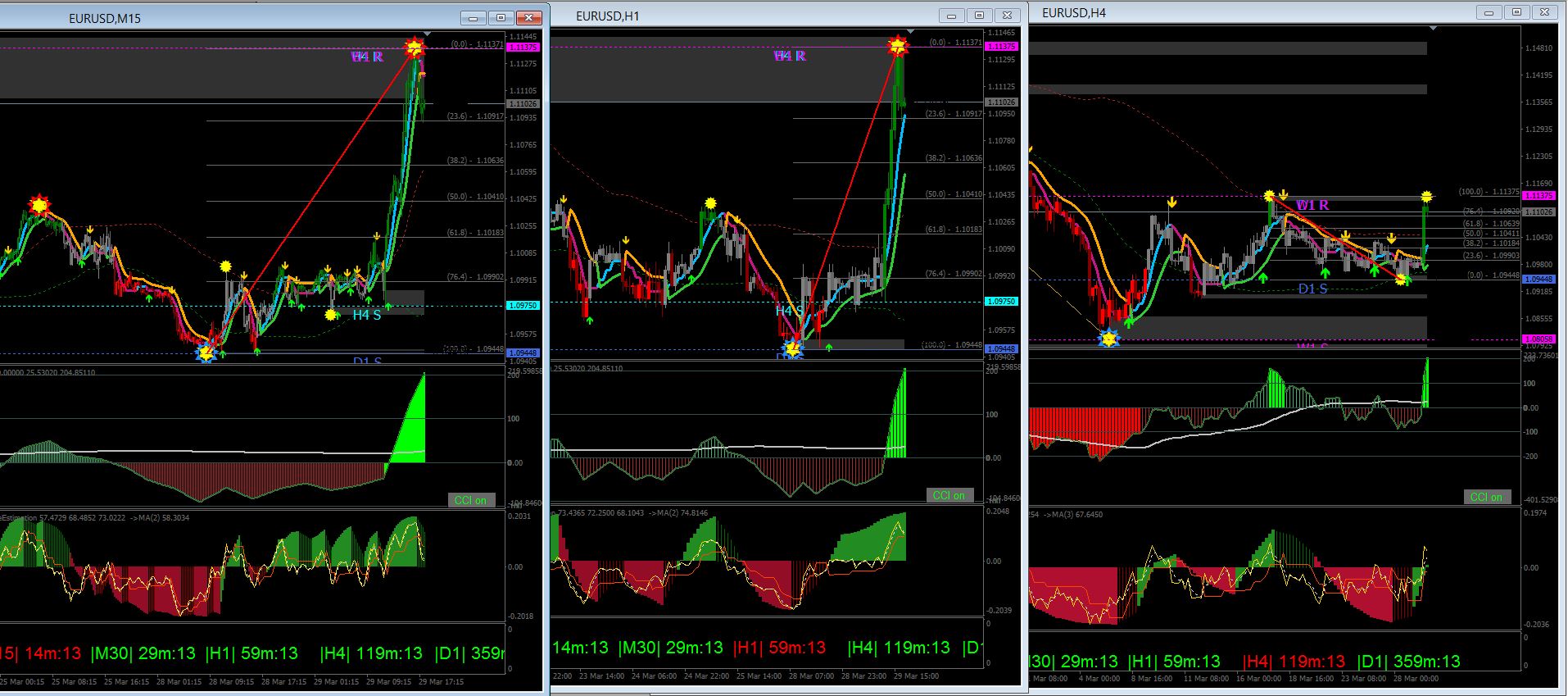Click the red |H1| 59m:13 timer in H1 window

pos(779,648)
